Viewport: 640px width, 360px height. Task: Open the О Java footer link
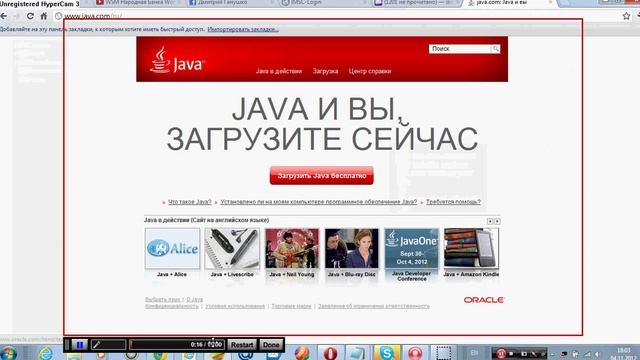coord(194,300)
